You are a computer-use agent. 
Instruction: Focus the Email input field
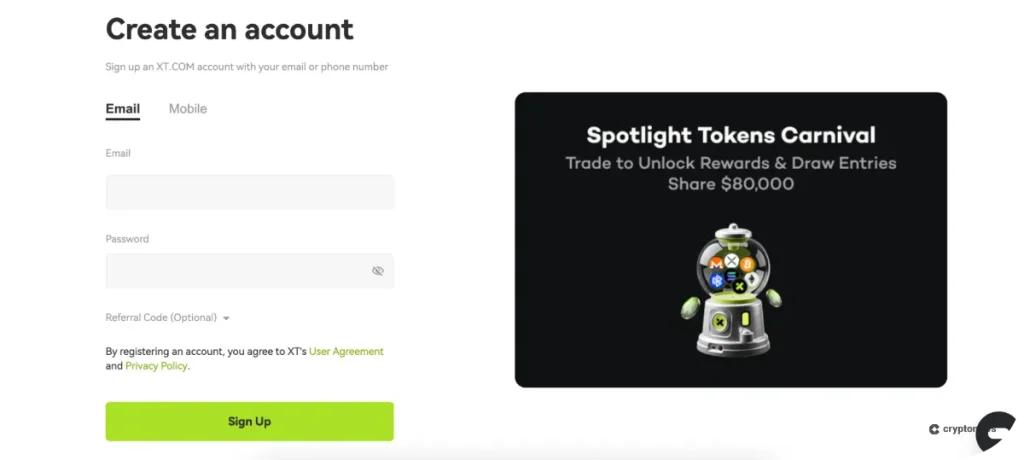[249, 192]
